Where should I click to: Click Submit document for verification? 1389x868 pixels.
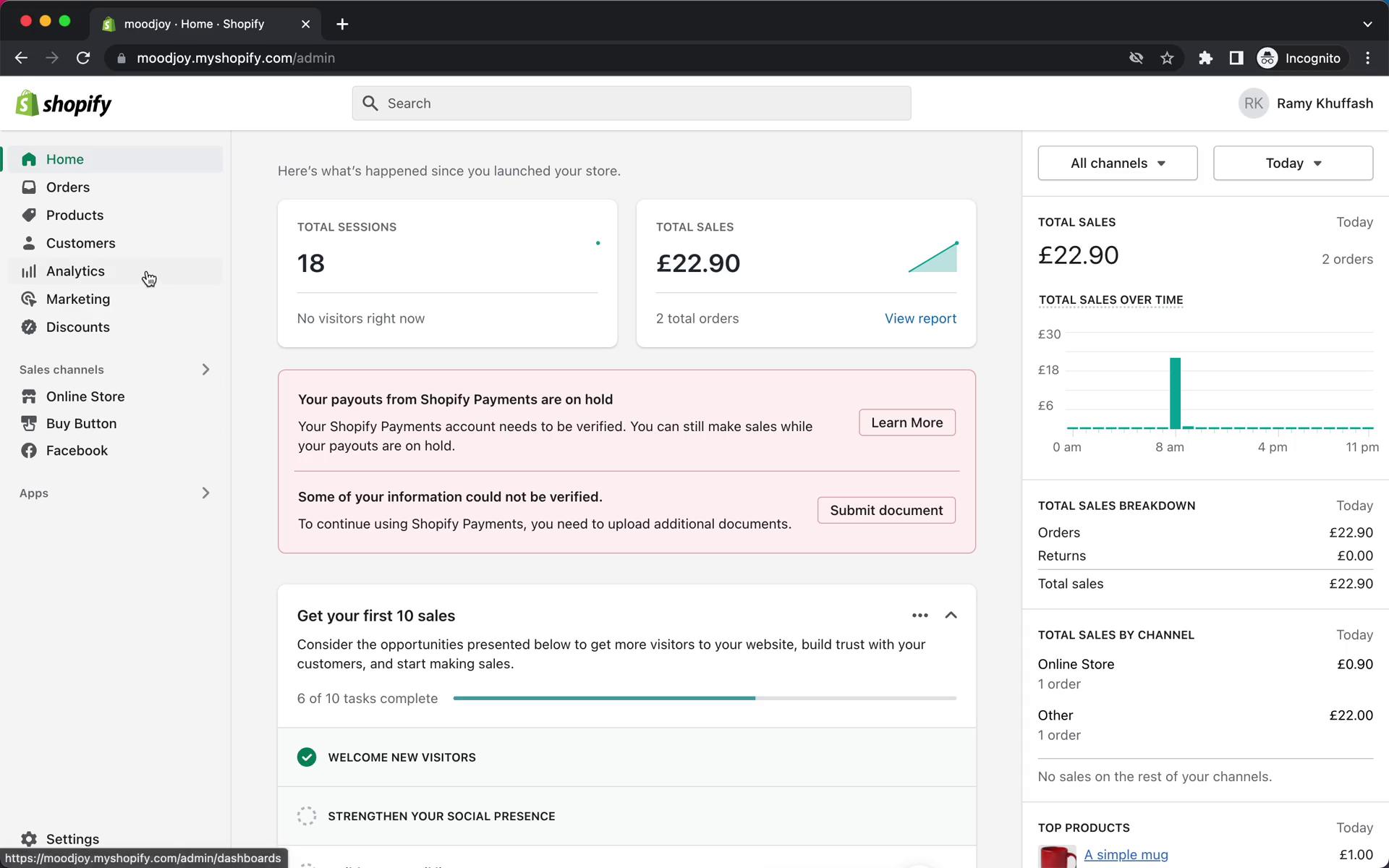886,510
